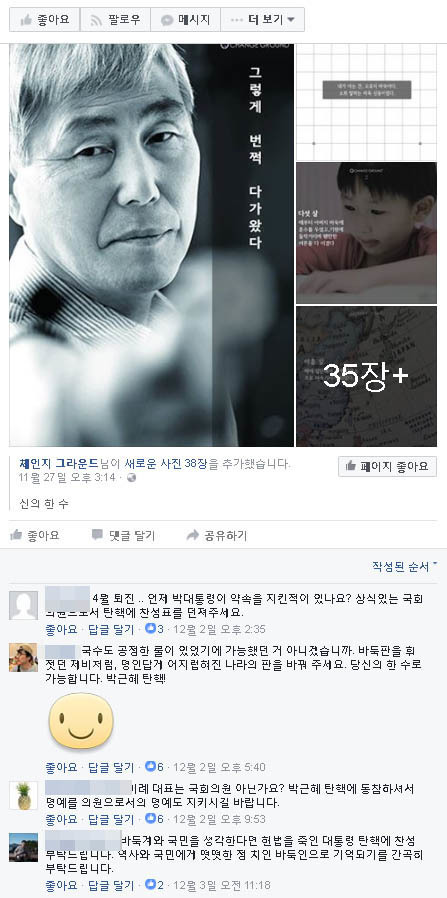
Task: Follow the page with 팔로우 button
Action: 115,19
